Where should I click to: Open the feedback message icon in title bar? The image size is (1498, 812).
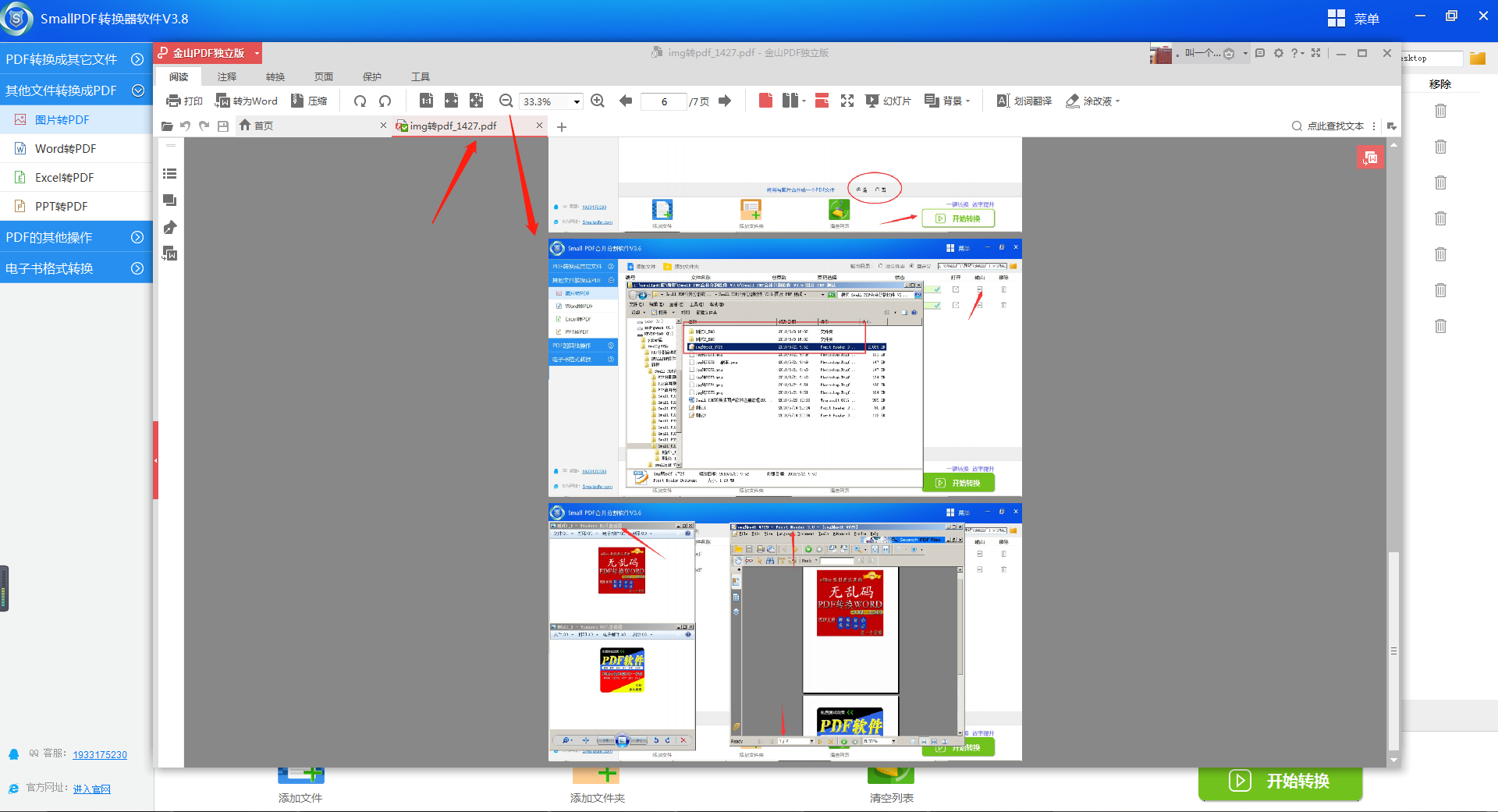1260,53
